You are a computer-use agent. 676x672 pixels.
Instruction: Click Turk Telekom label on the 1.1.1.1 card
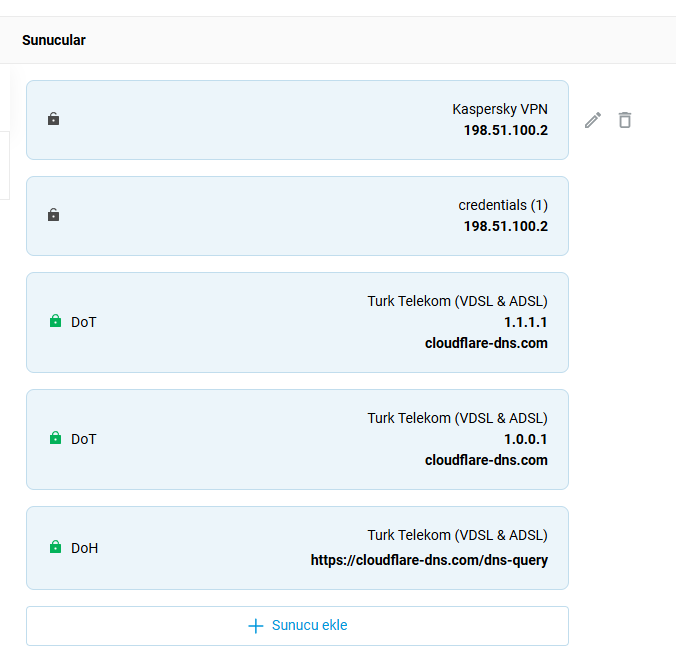coord(457,301)
